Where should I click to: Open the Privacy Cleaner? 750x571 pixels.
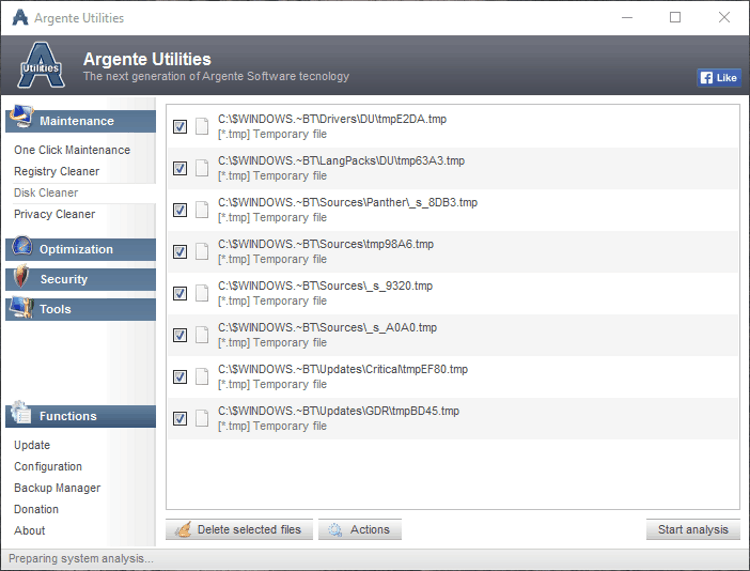(55, 214)
